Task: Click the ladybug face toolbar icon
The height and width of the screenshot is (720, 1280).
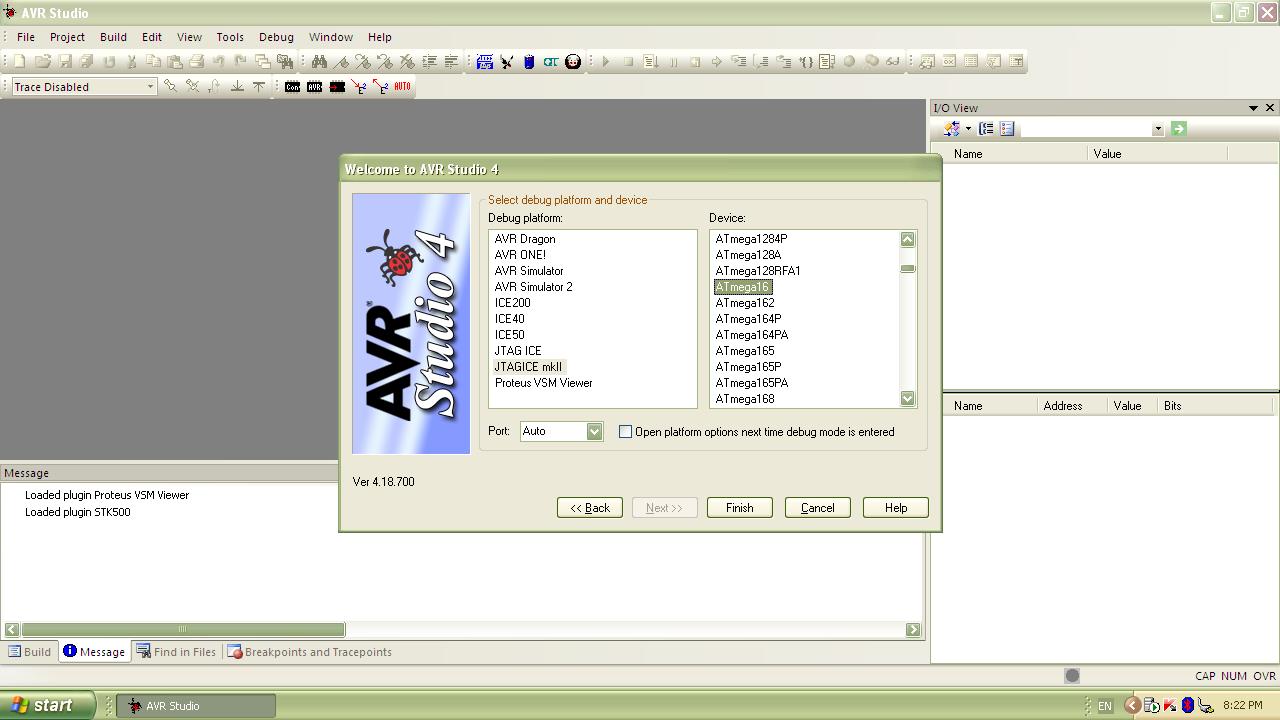Action: point(573,61)
